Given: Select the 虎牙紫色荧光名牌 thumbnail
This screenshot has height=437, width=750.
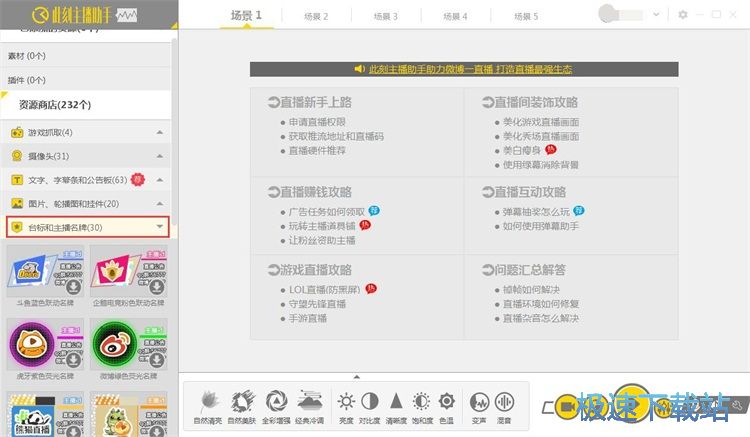Looking at the screenshot, I should (45, 344).
